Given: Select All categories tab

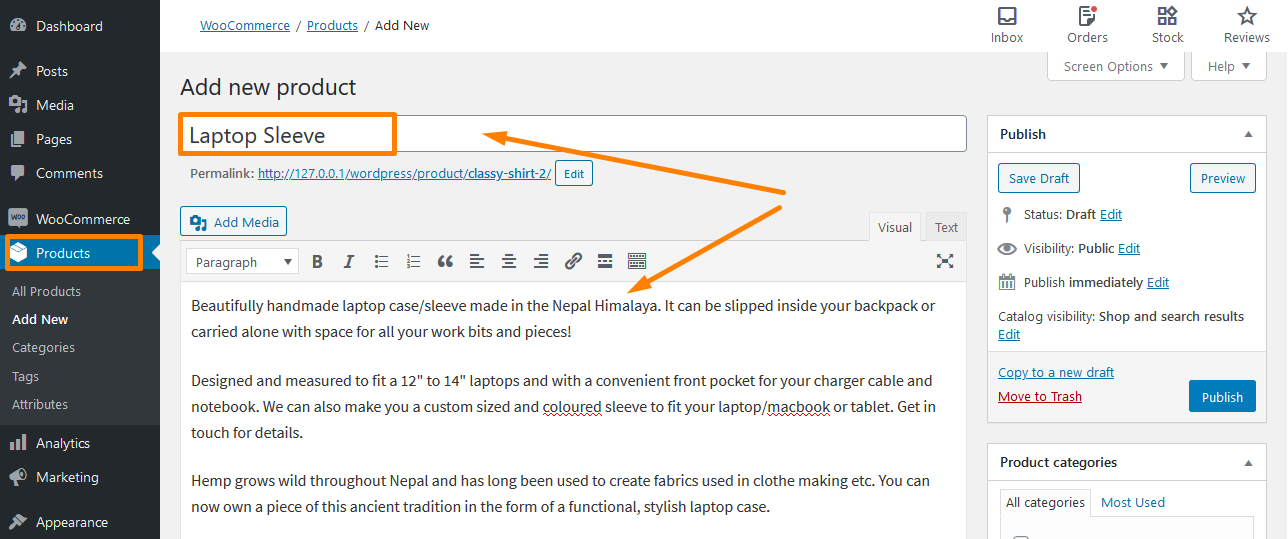Looking at the screenshot, I should [x=1045, y=502].
